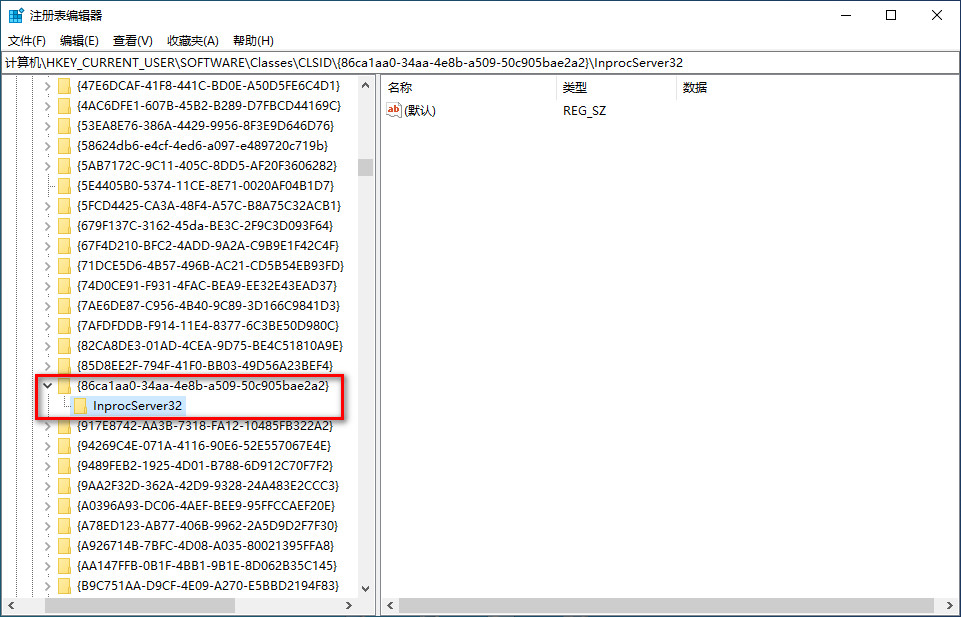961x617 pixels.
Task: Collapse the {86ca1aa0-34aa-4e8b-a509-50c905bae2a2} key
Action: (46, 385)
